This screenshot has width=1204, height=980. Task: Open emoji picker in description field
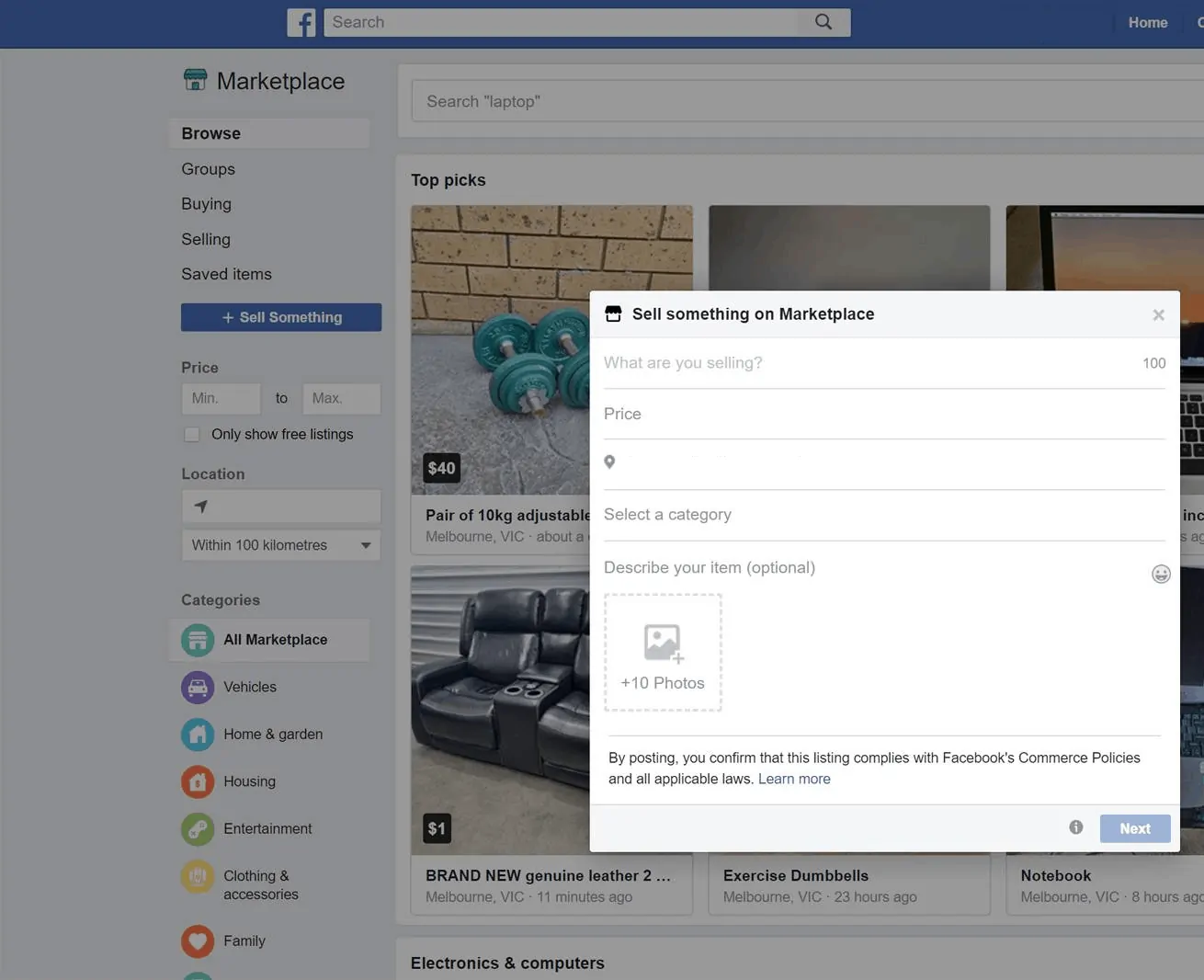point(1161,574)
